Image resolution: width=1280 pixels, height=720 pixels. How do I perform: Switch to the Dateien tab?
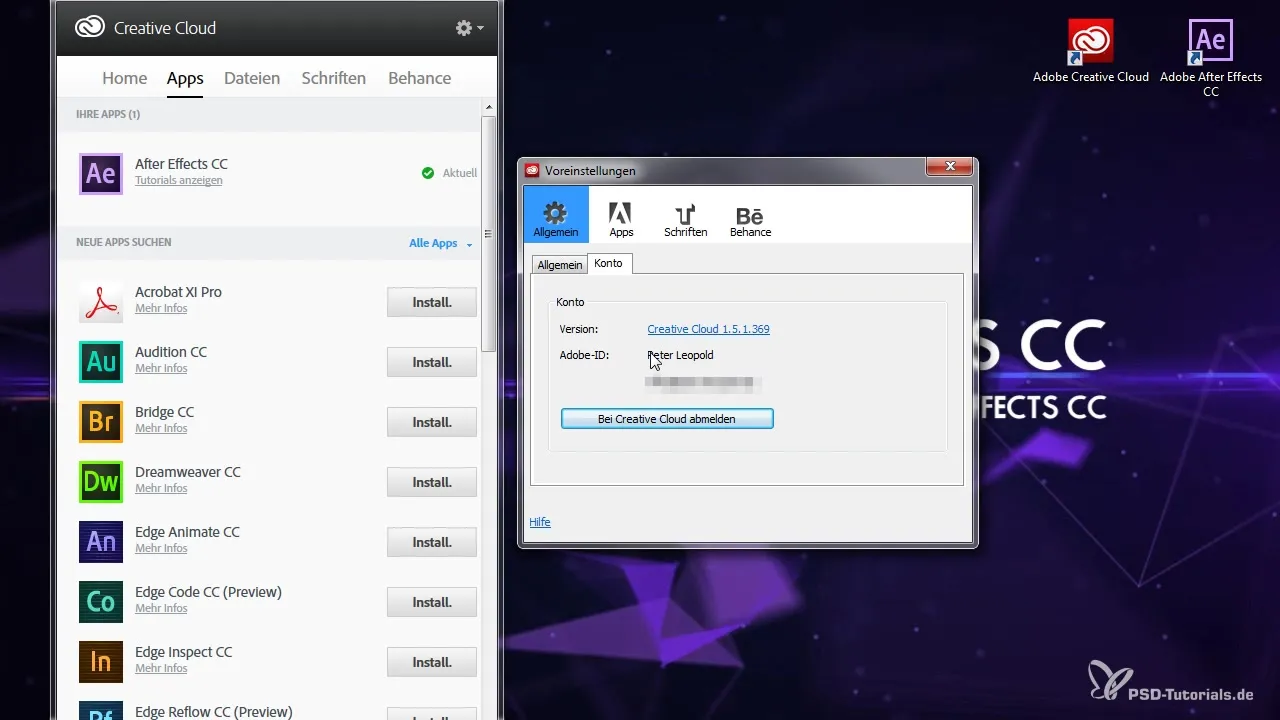tap(252, 78)
